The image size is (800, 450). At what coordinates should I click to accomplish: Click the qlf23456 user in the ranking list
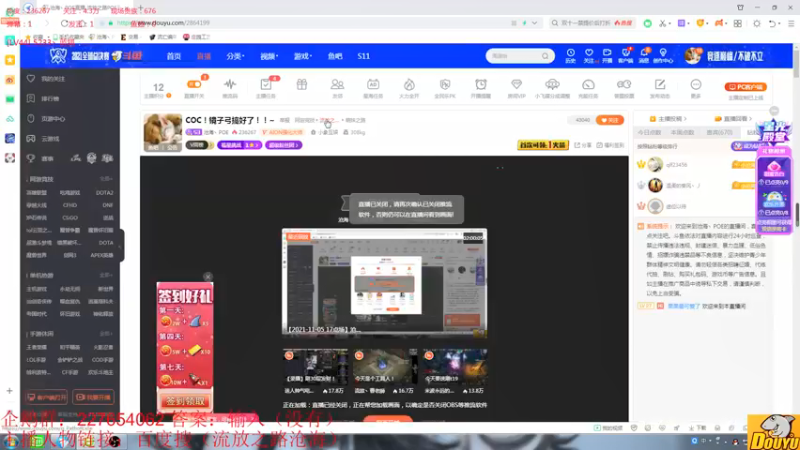[677, 165]
